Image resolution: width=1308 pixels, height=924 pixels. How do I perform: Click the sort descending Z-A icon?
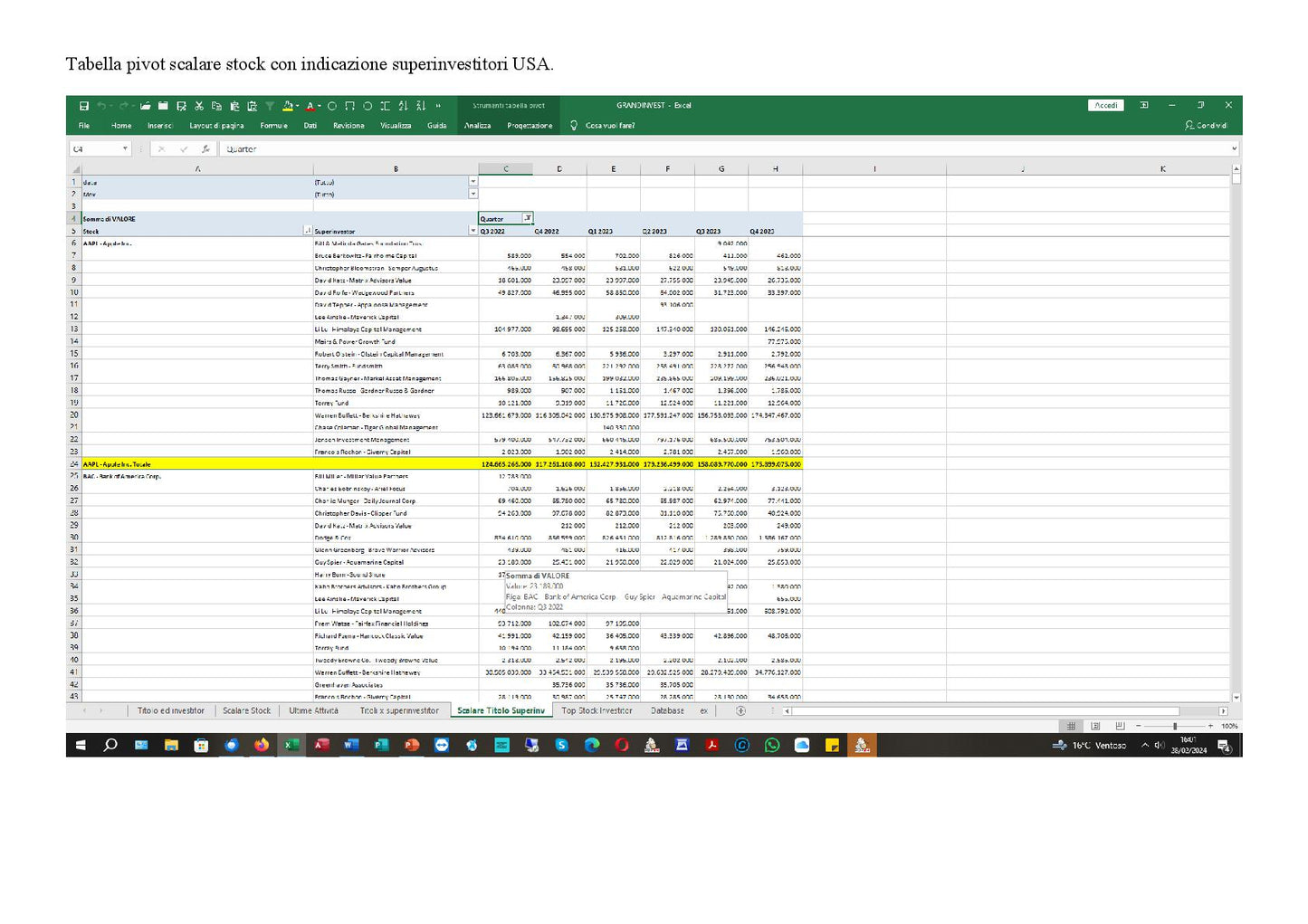(420, 106)
